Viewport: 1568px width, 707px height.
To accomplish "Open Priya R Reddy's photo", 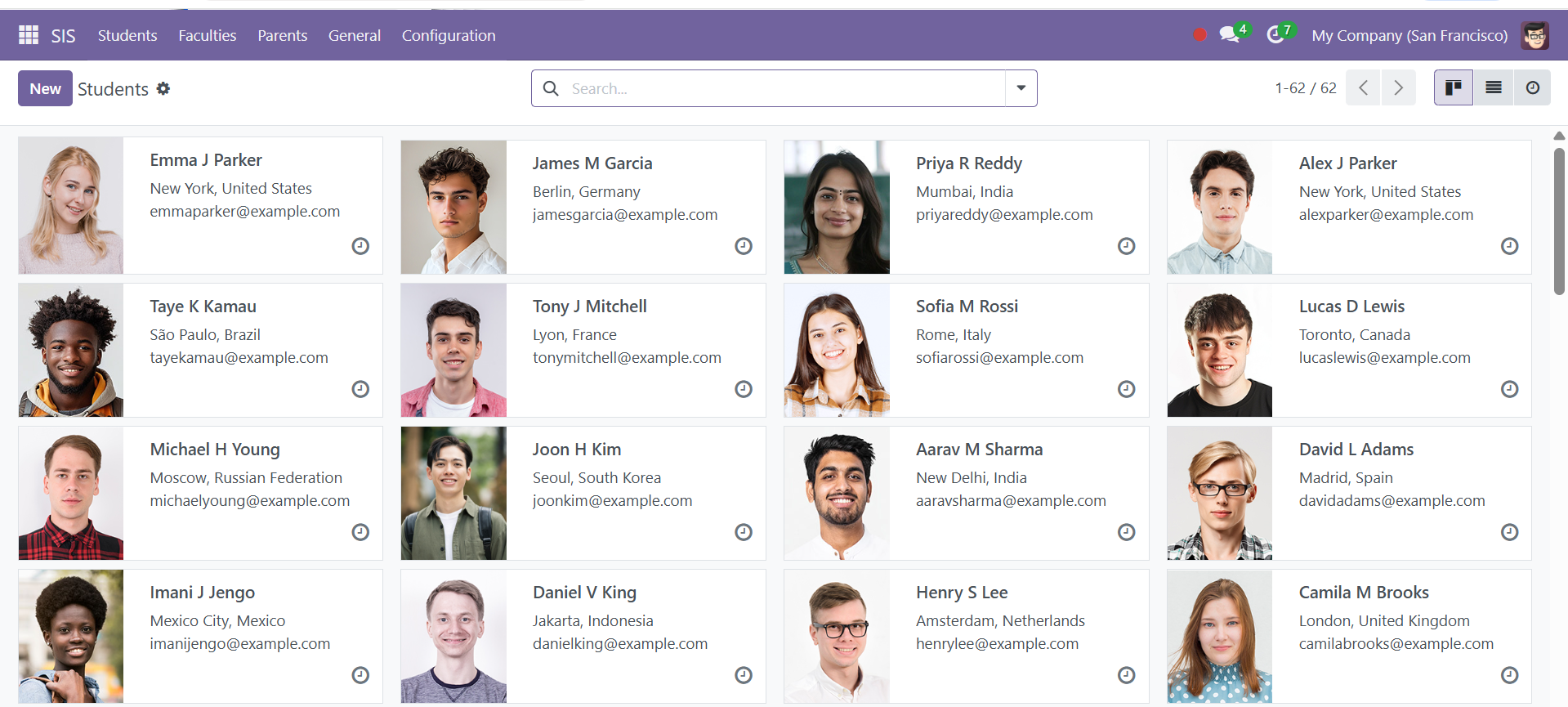I will pyautogui.click(x=837, y=207).
